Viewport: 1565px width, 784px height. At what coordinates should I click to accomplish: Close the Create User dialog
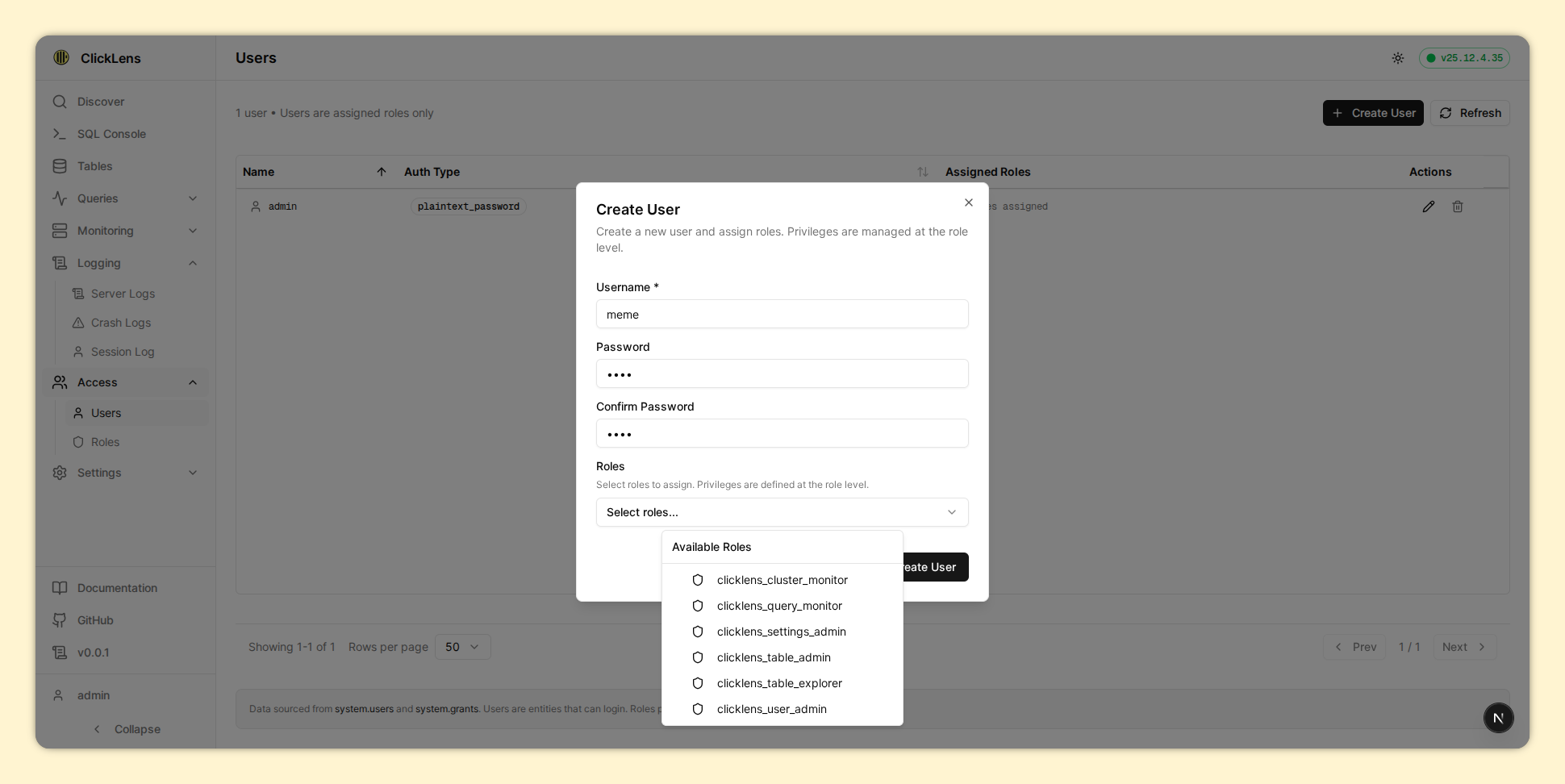pos(968,202)
